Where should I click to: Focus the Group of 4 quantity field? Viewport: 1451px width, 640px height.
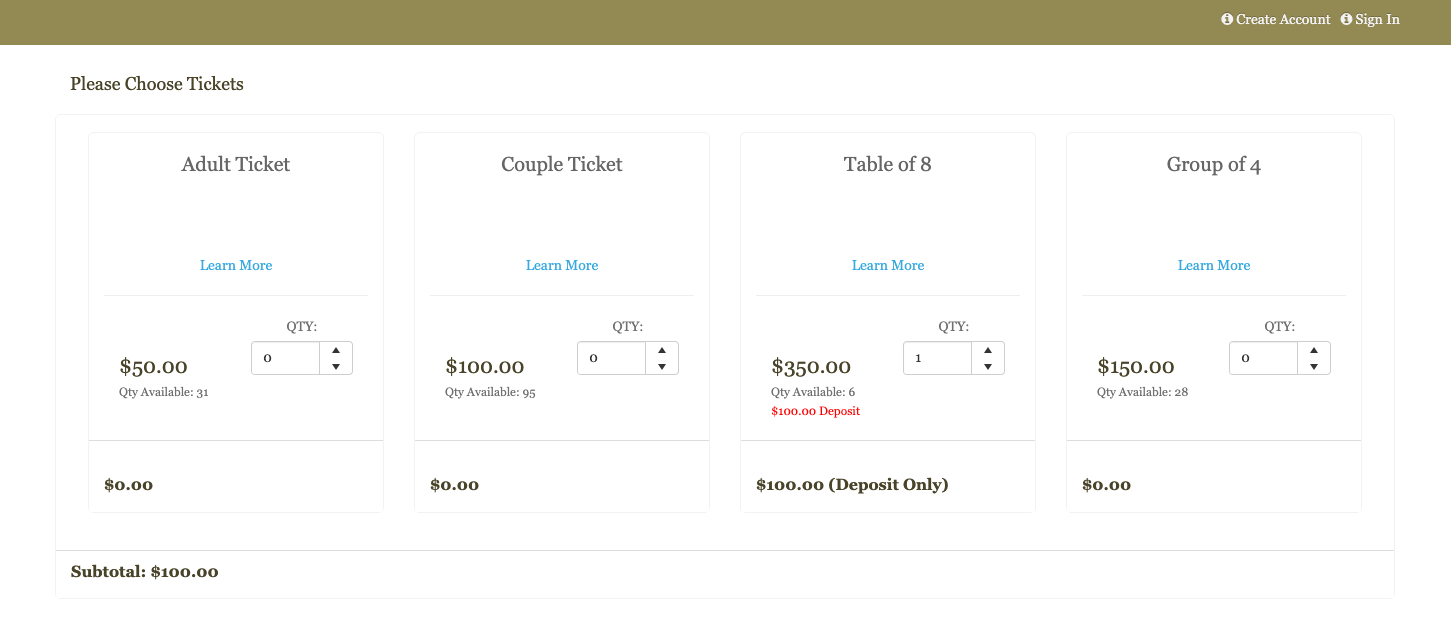pyautogui.click(x=1264, y=359)
